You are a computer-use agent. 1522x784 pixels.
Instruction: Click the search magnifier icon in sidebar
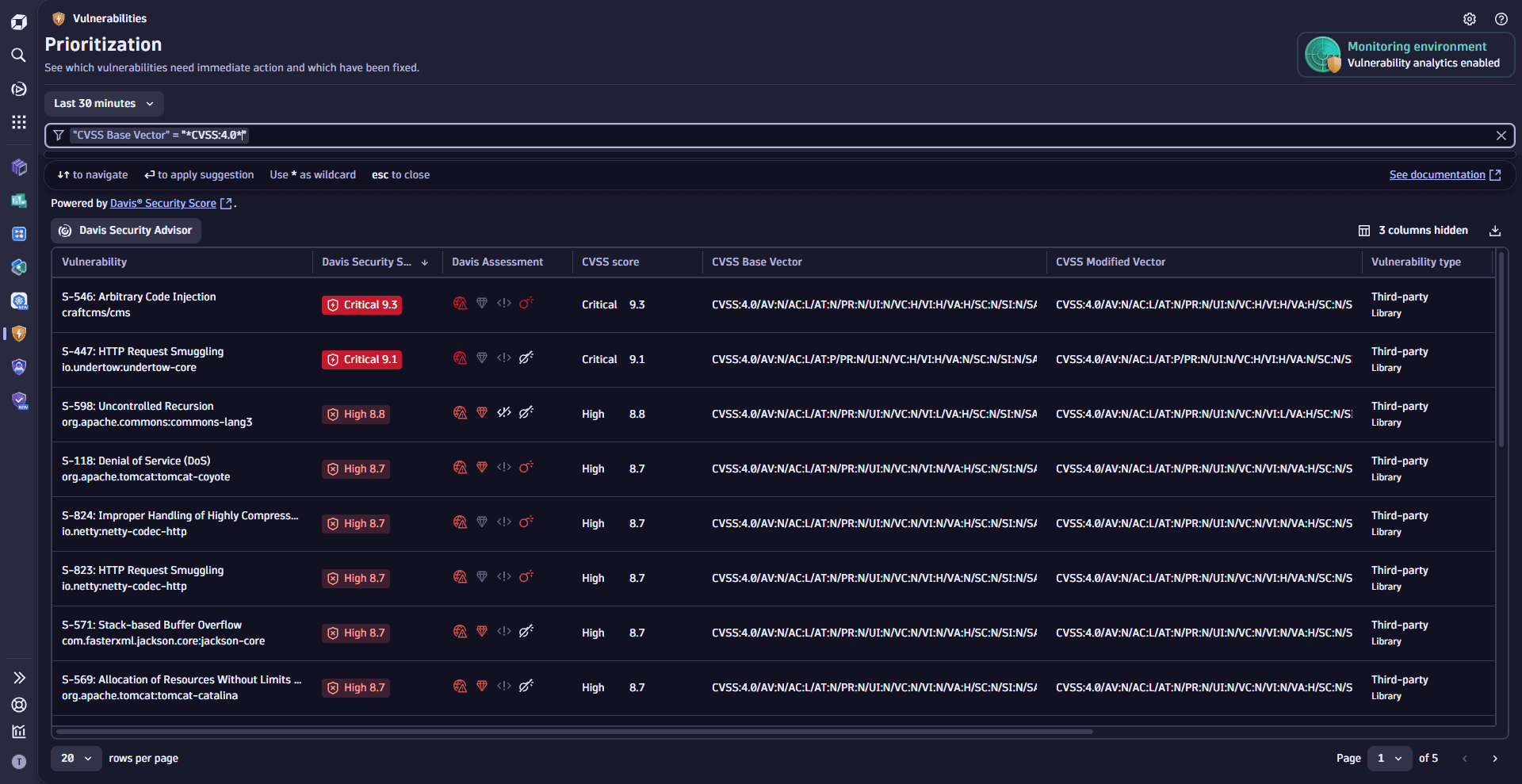(x=19, y=55)
